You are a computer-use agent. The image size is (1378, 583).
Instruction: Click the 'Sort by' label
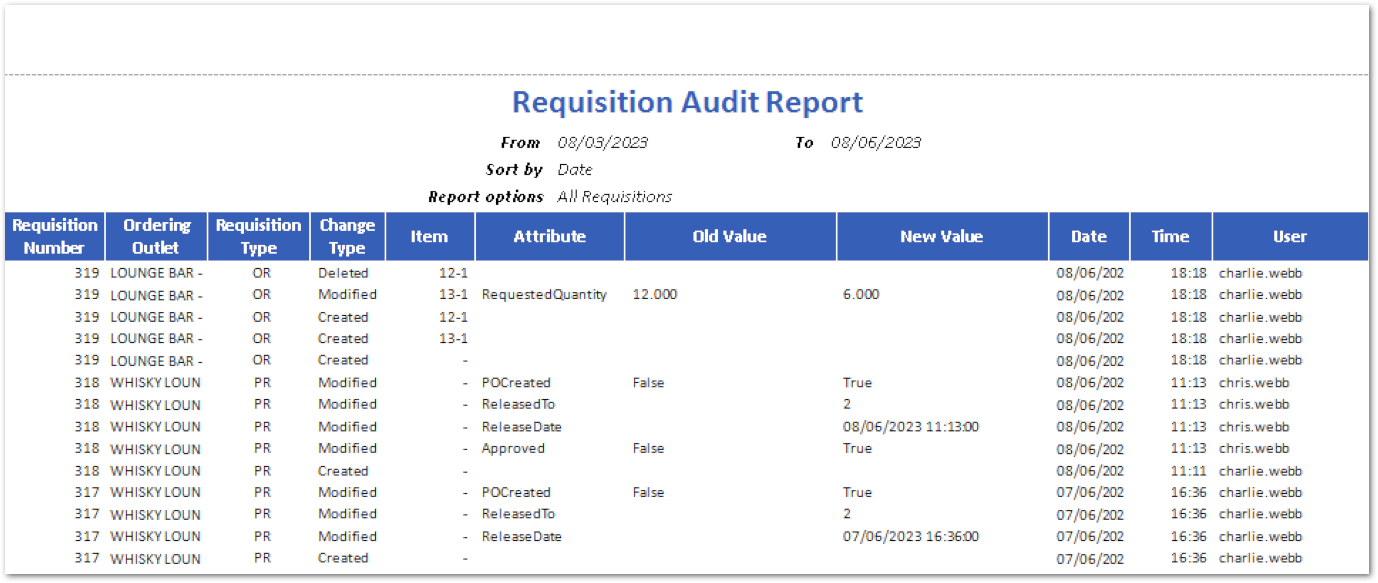click(x=514, y=170)
